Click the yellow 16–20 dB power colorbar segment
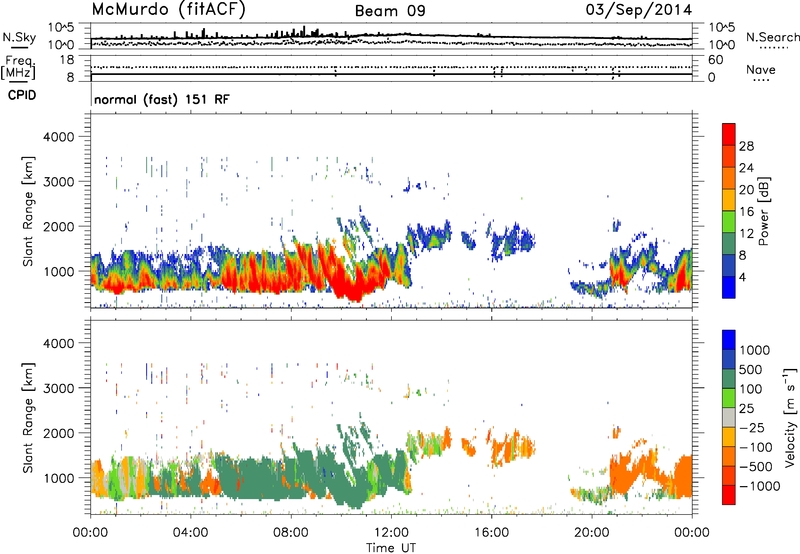 (x=729, y=200)
